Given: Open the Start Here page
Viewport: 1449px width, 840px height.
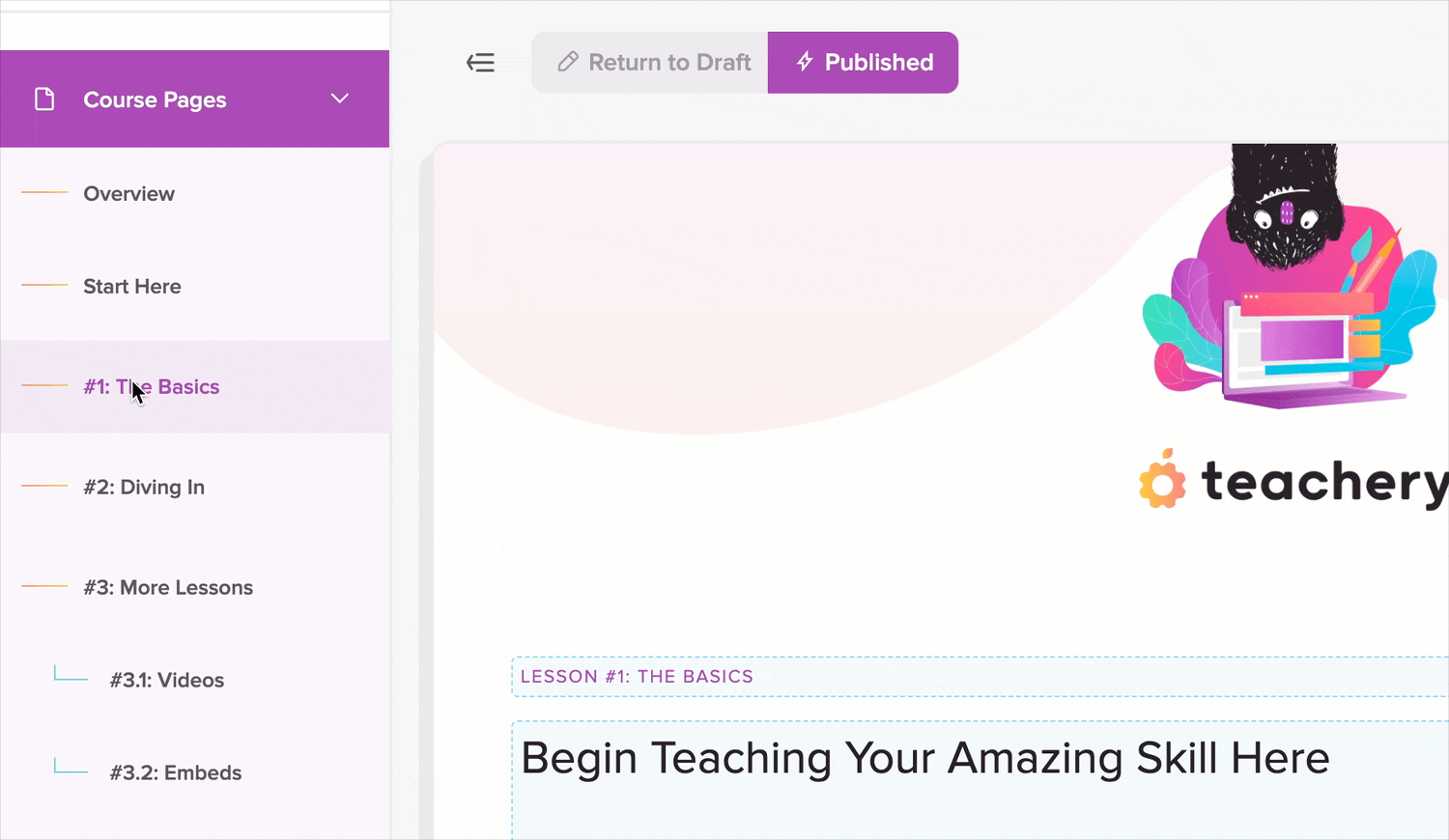Looking at the screenshot, I should [195, 287].
